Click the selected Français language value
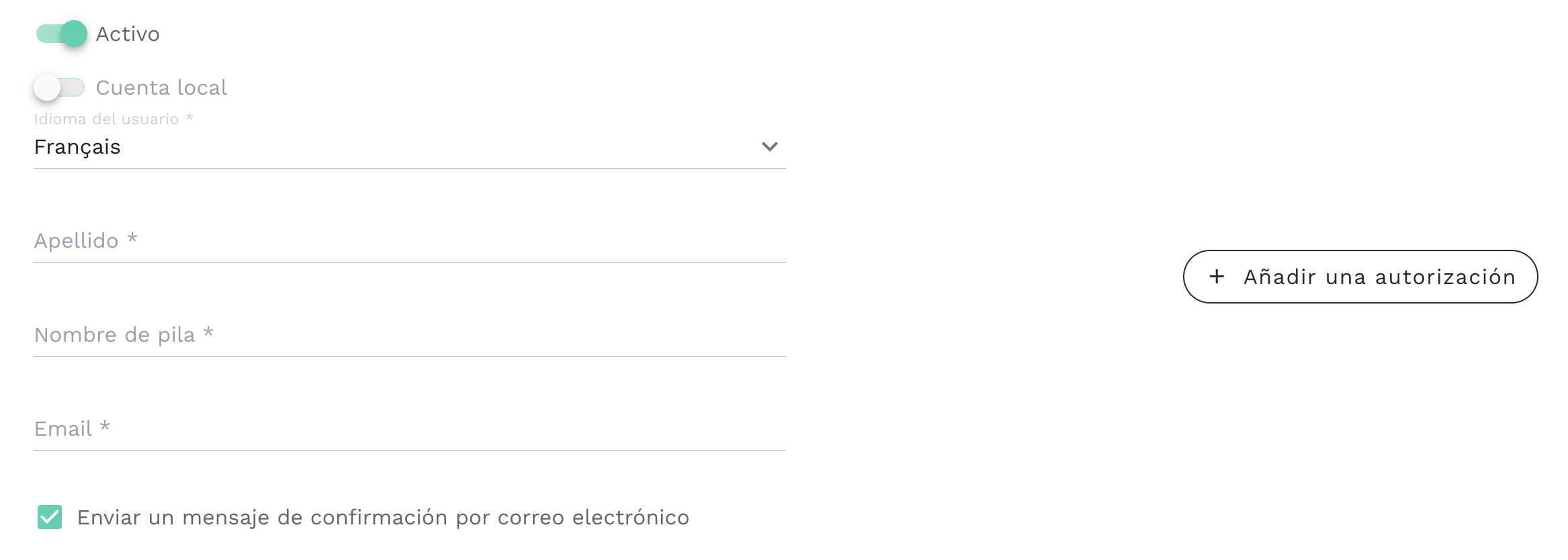The width and height of the screenshot is (1568, 560). click(77, 147)
